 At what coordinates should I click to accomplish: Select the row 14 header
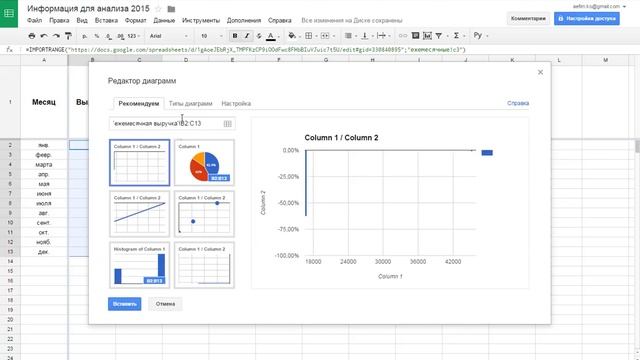pos(10,261)
